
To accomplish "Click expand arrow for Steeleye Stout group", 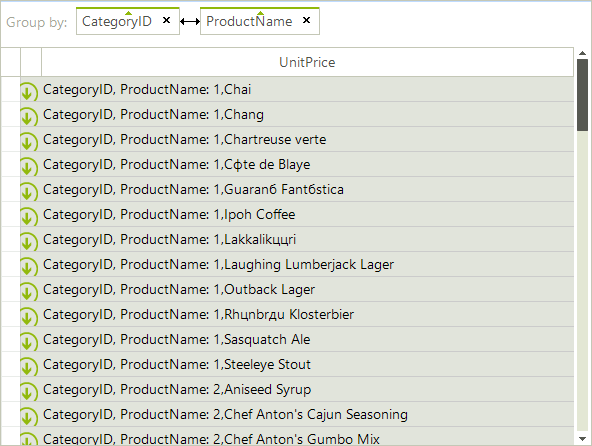I will click(x=29, y=367).
